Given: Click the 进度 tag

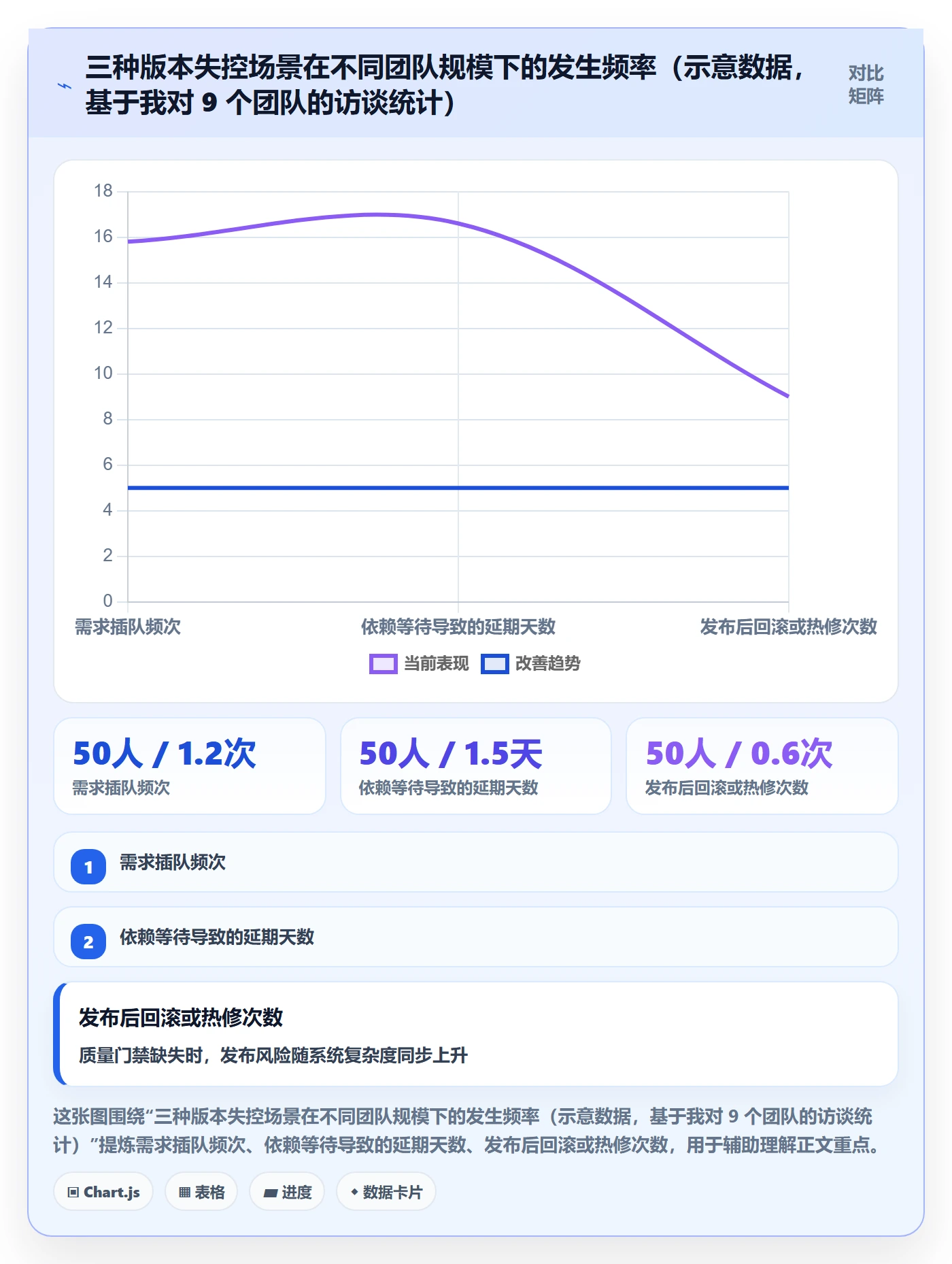Looking at the screenshot, I should (x=287, y=1192).
